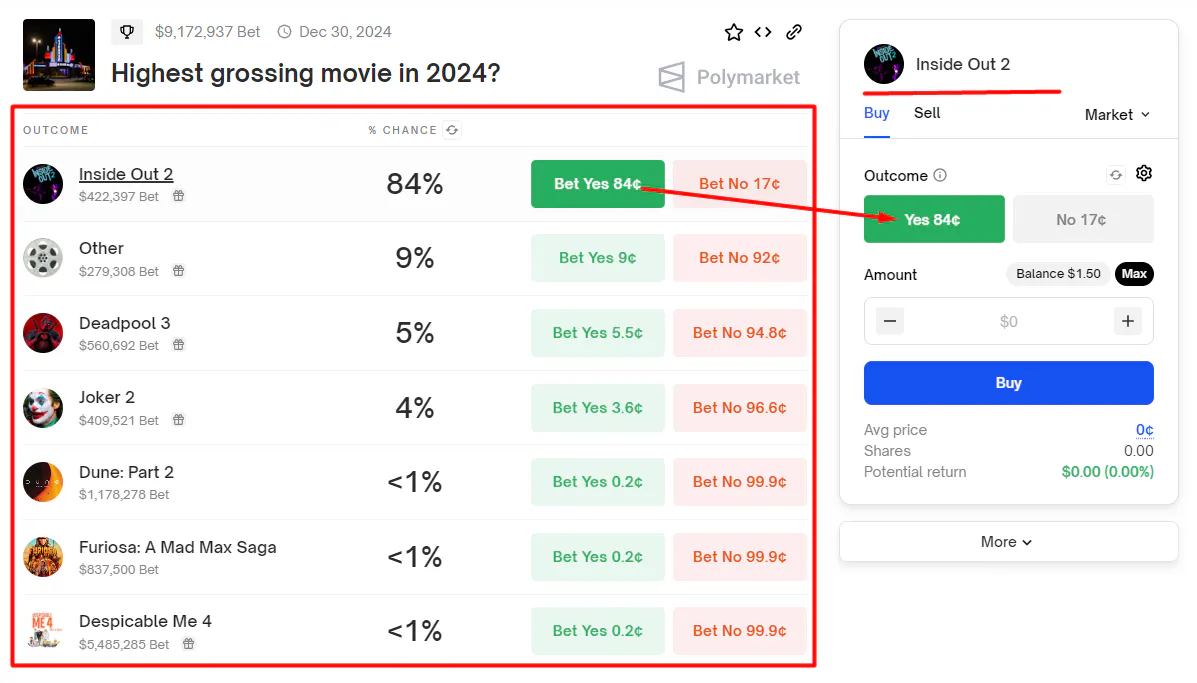This screenshot has height=683, width=1197.
Task: Click Bet Yes 3.6¢ for Joker 2
Action: click(597, 407)
